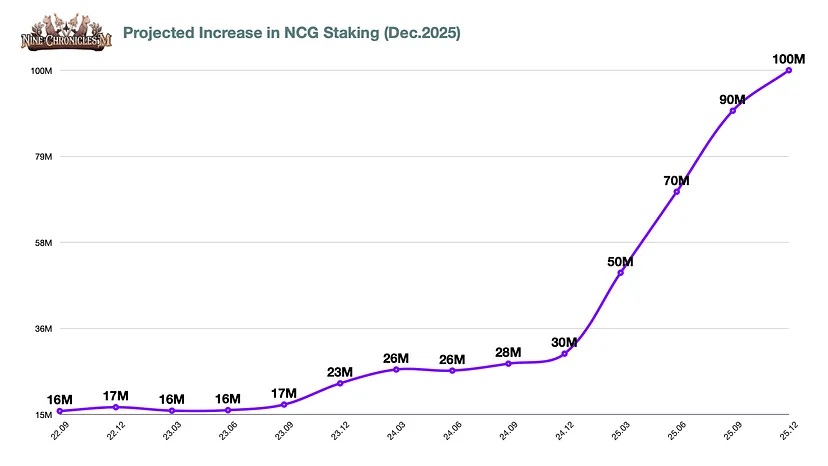The image size is (828, 466).
Task: Select the 50M data point at 25.03
Action: tap(620, 273)
